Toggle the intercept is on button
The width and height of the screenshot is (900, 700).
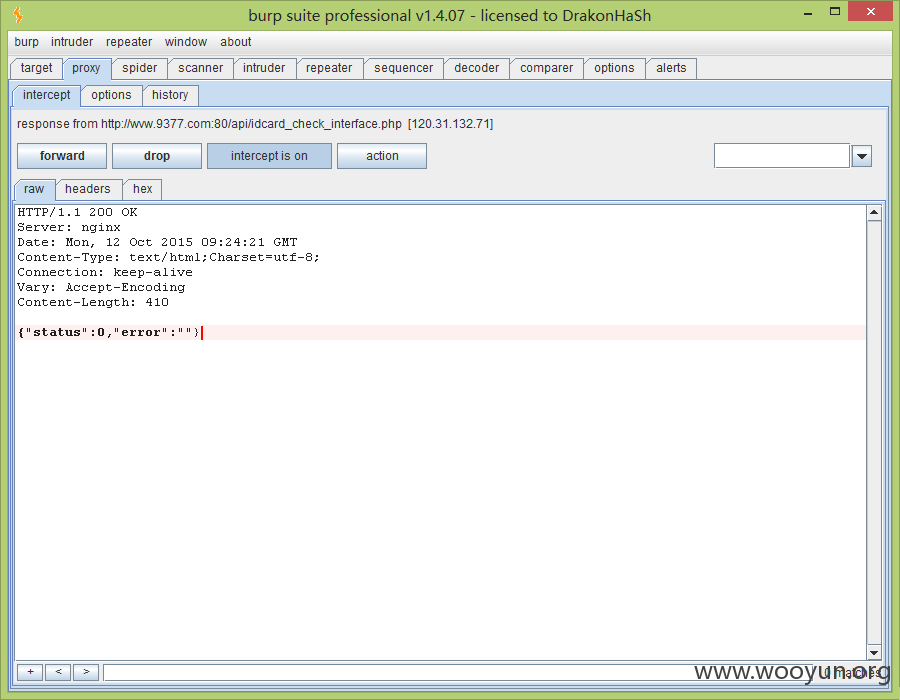point(269,156)
